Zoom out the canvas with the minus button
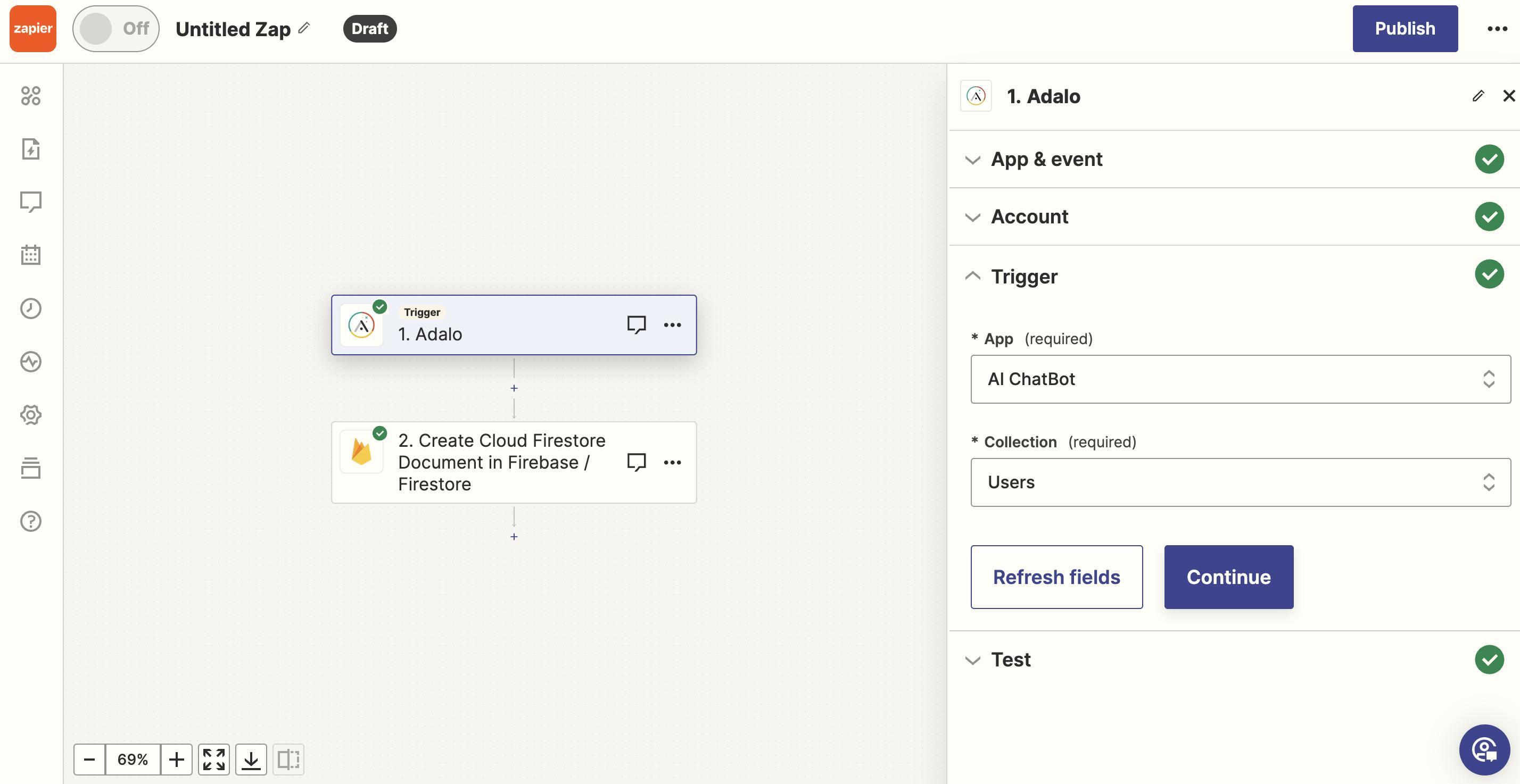This screenshot has height=784, width=1520. click(x=90, y=759)
